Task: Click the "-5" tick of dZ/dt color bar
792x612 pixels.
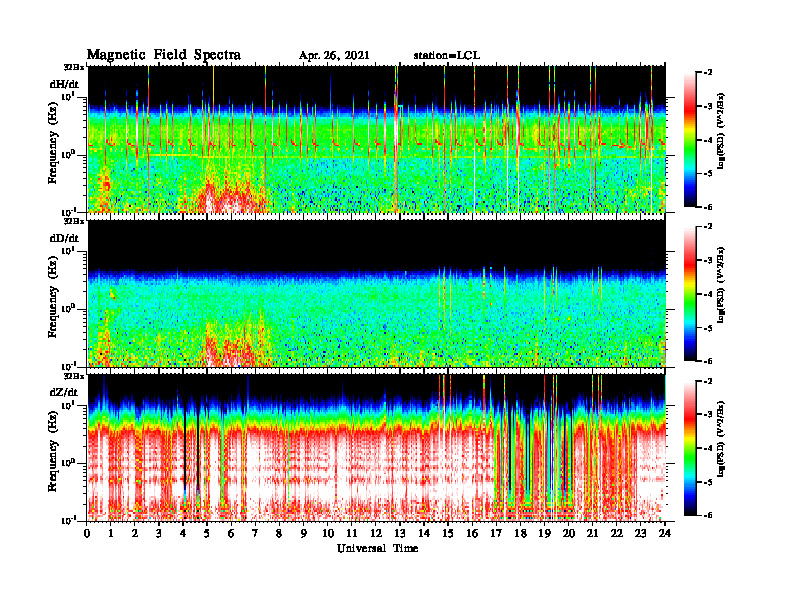Action: click(x=708, y=482)
